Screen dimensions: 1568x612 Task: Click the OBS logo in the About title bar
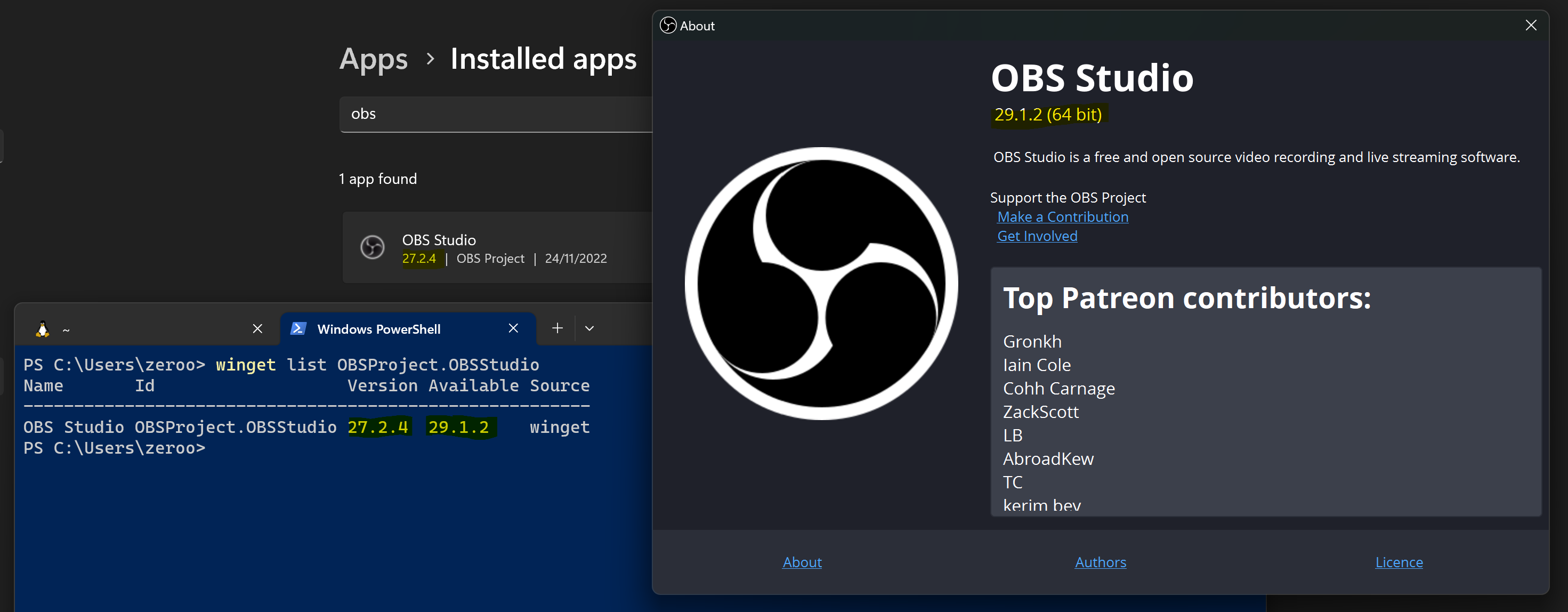tap(668, 26)
